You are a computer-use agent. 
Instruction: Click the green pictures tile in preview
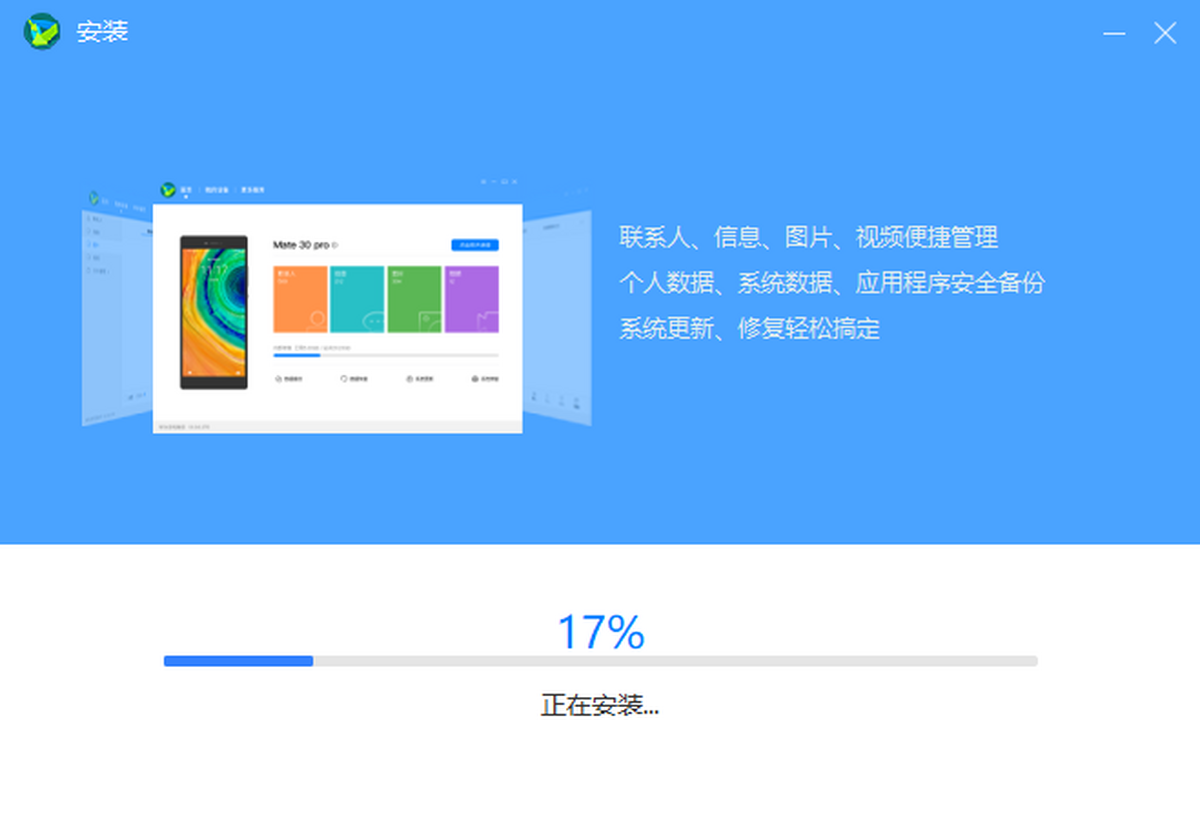(414, 299)
